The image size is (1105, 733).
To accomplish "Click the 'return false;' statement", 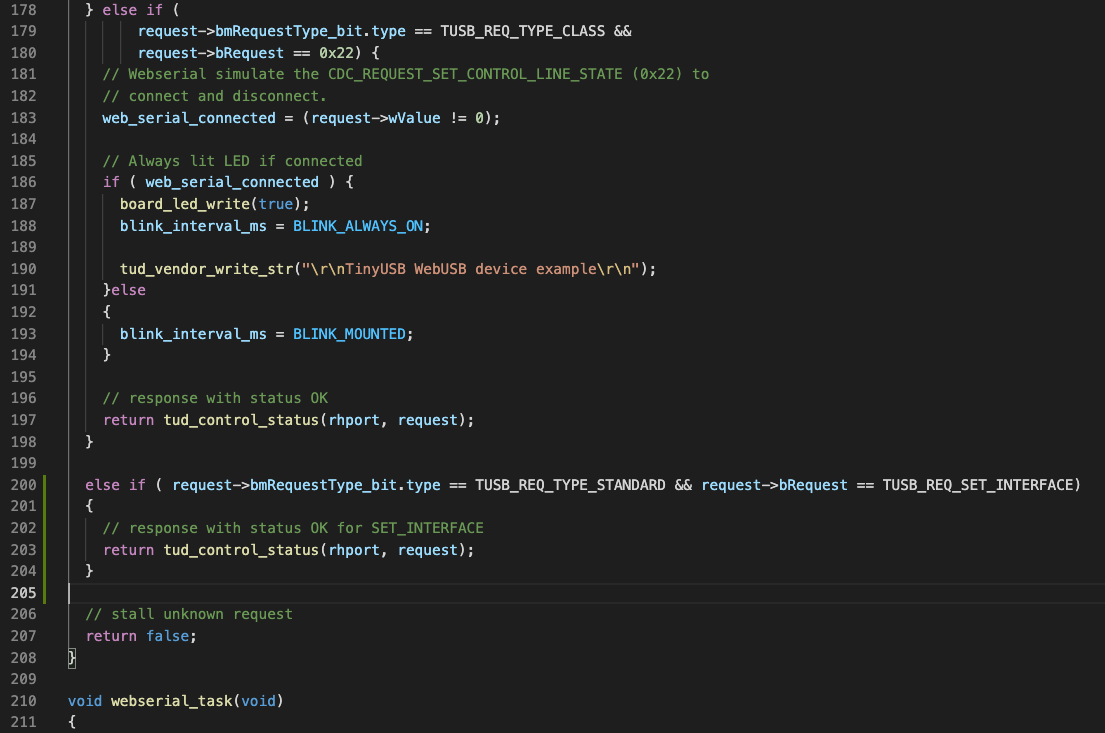I will 142,635.
